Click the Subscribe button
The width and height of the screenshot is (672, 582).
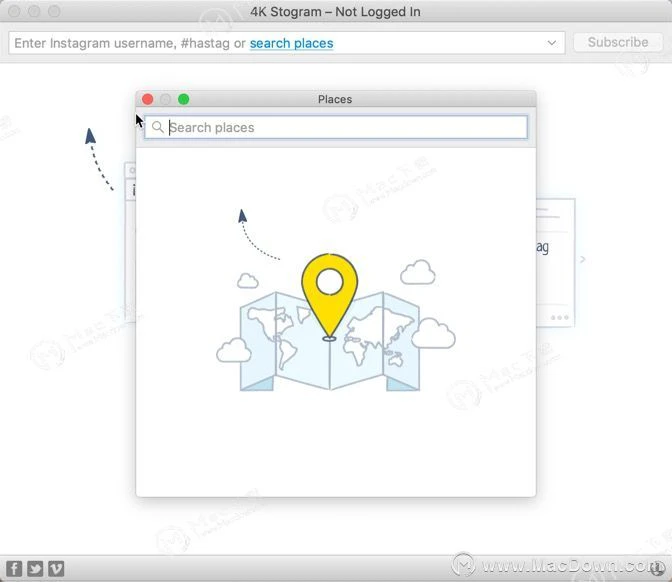point(618,42)
